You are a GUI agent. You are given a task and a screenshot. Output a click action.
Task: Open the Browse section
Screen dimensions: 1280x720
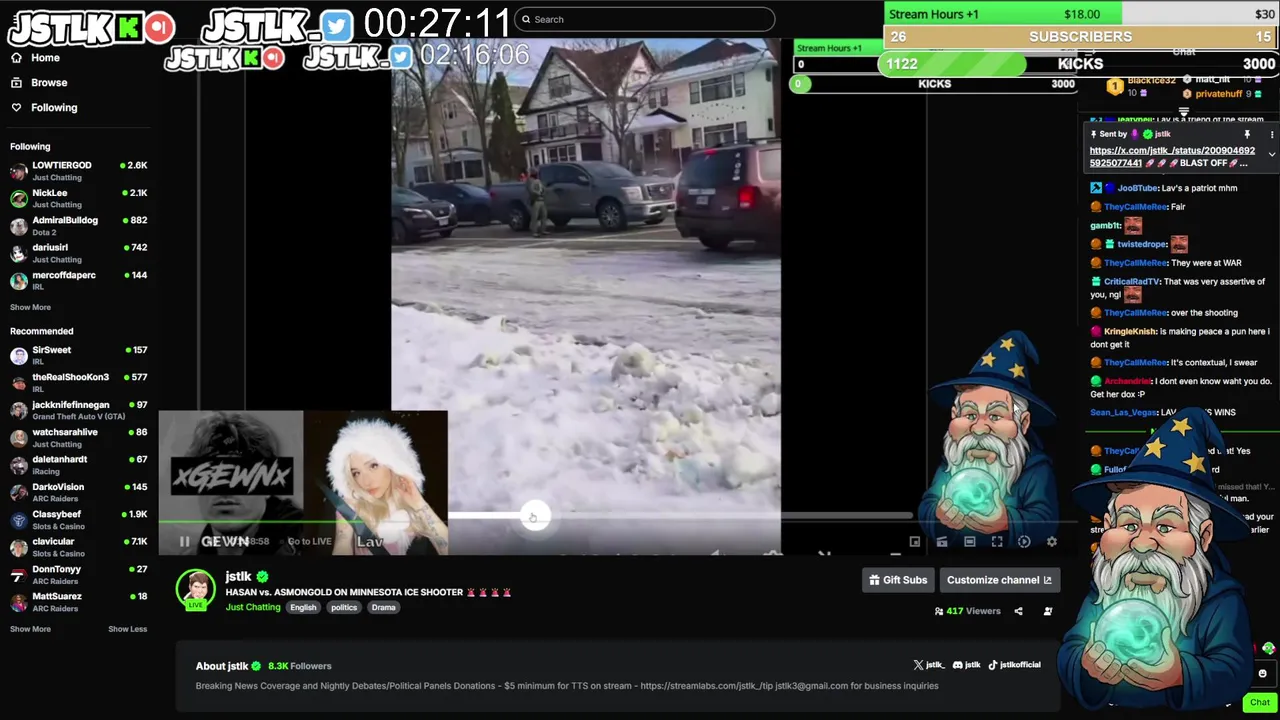39,83
